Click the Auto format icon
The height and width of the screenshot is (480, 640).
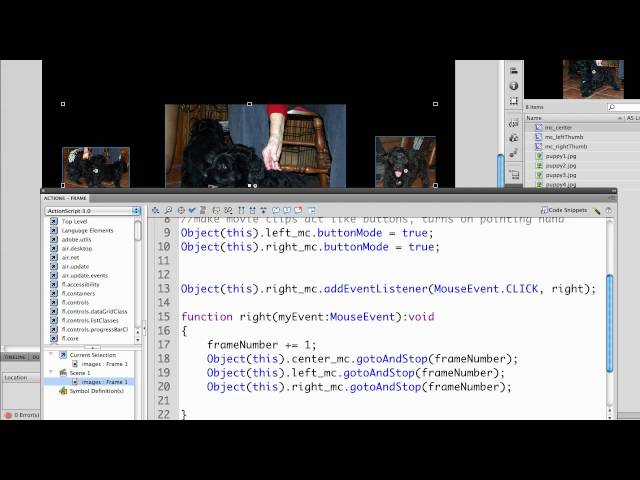[202, 211]
